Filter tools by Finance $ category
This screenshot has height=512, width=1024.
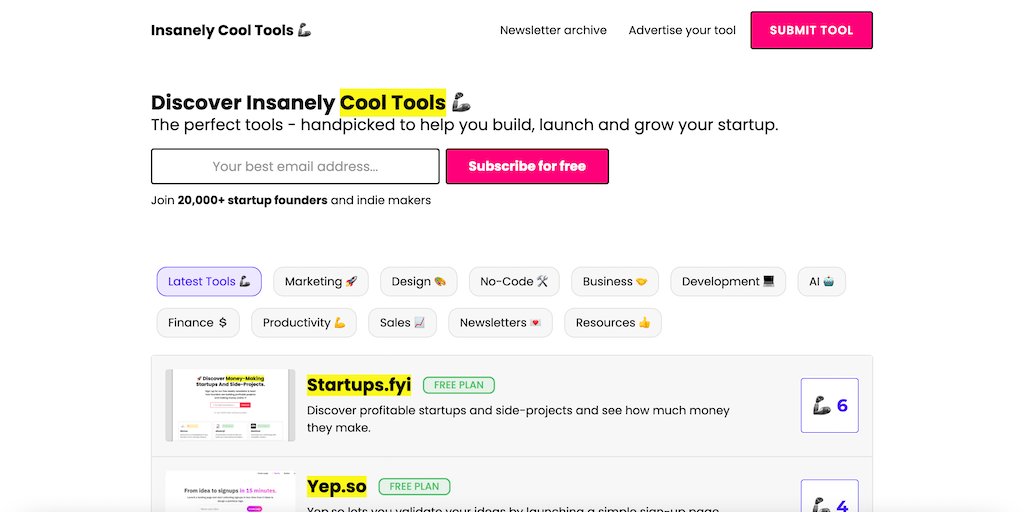click(x=198, y=323)
